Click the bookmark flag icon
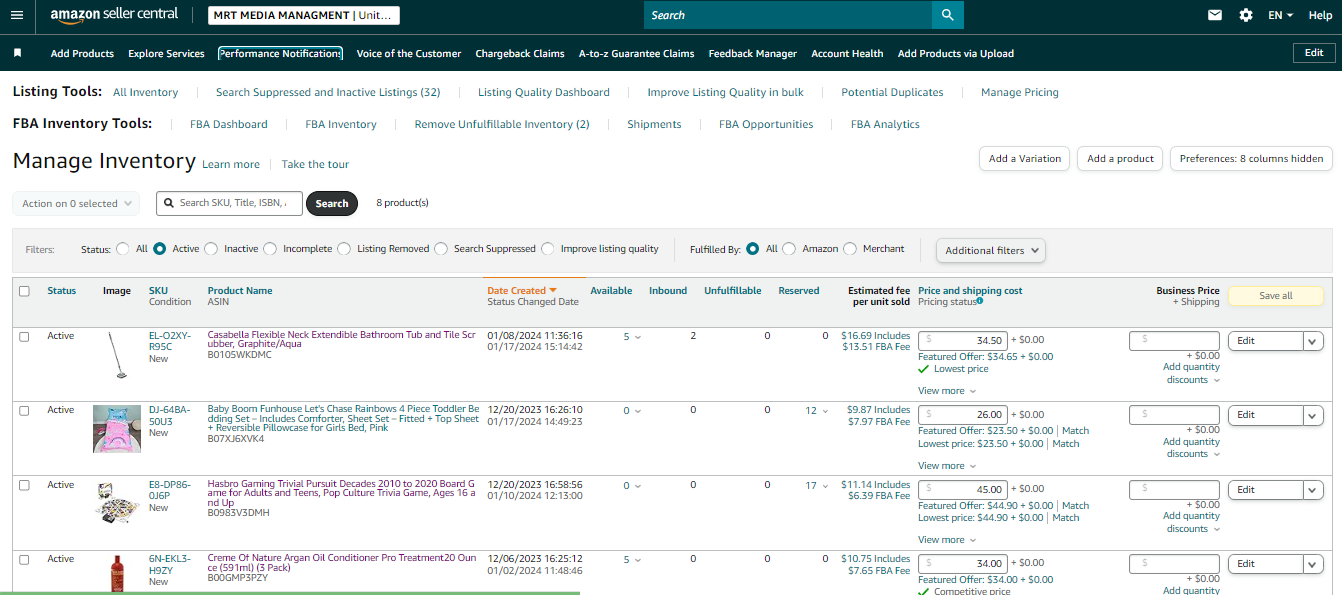The image size is (1342, 595). tap(17, 53)
